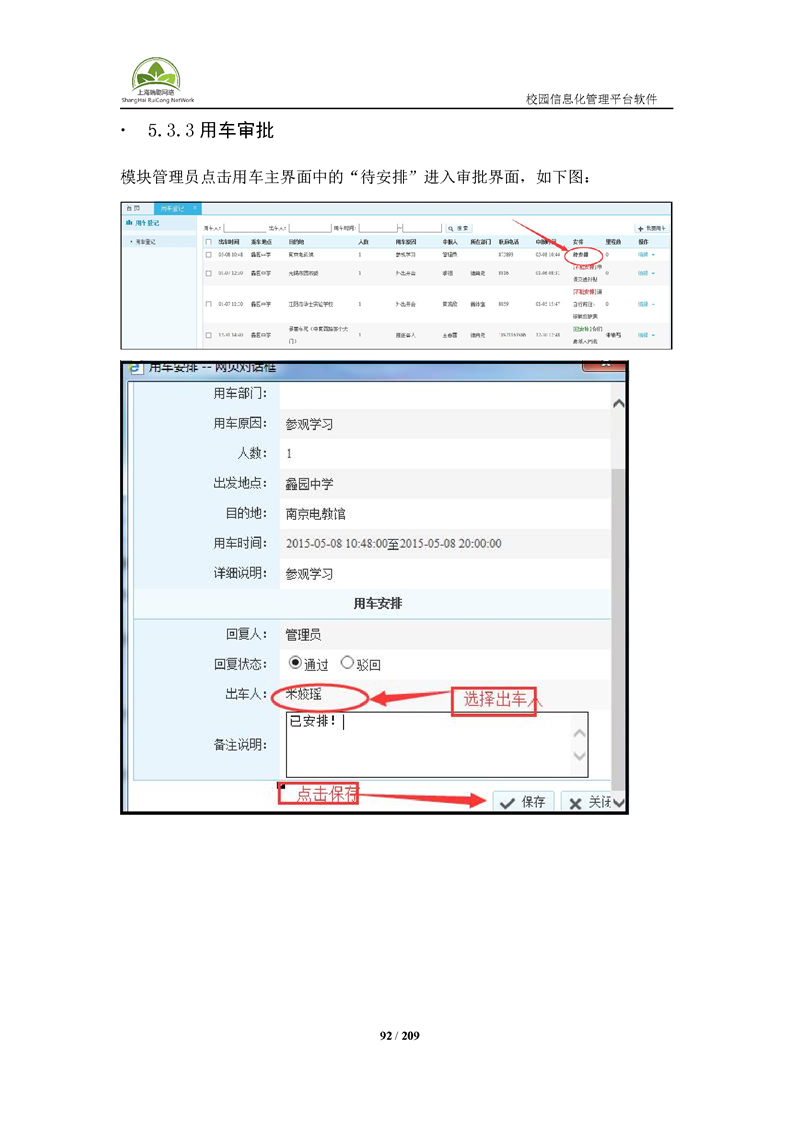The width and height of the screenshot is (793, 1122).
Task: Click the Internet Explorer icon in the 用车安排 dialog title
Action: tap(135, 369)
